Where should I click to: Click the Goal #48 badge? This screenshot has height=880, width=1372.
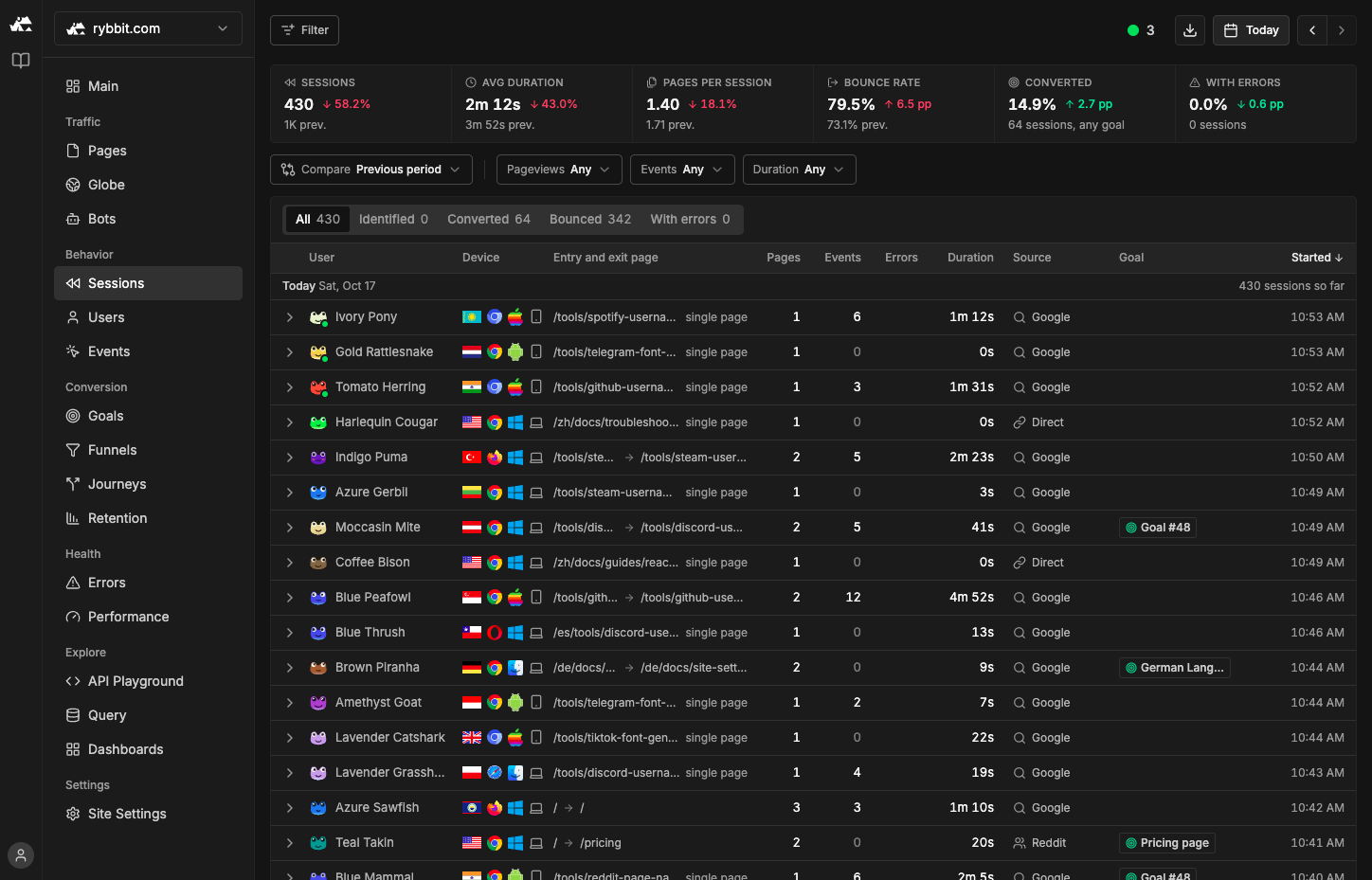1158,528
